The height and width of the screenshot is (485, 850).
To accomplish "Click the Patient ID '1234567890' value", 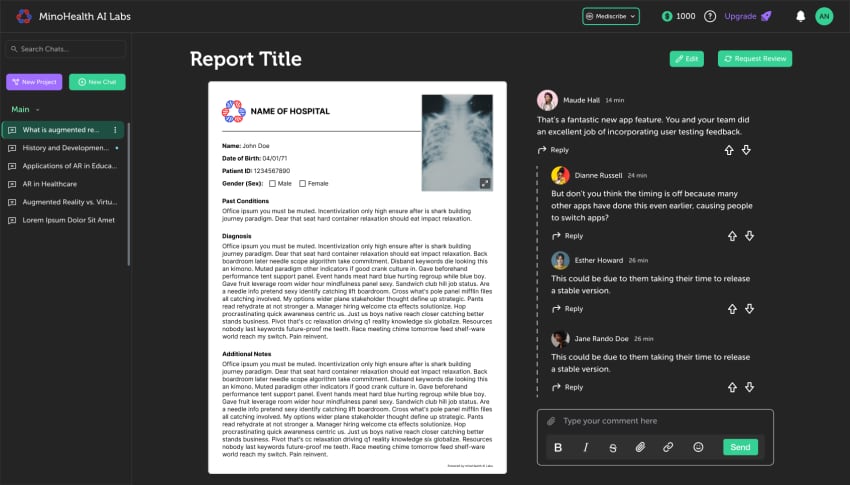I will pyautogui.click(x=272, y=171).
